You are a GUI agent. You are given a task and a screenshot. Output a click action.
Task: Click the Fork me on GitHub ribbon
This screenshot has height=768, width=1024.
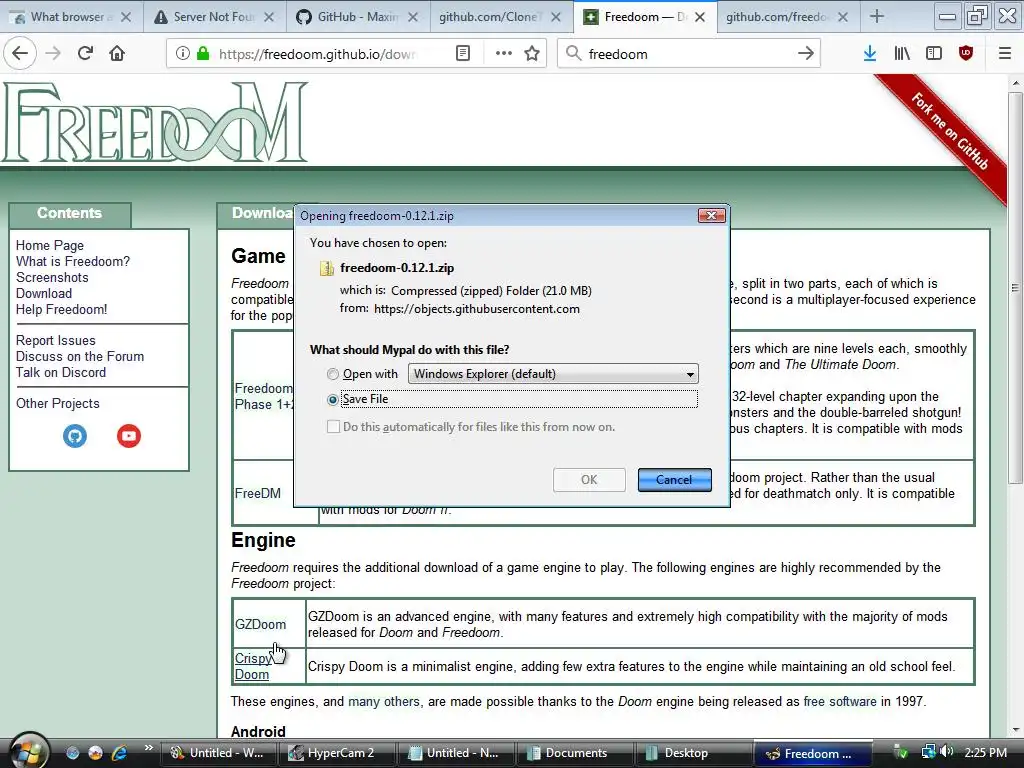pos(950,132)
